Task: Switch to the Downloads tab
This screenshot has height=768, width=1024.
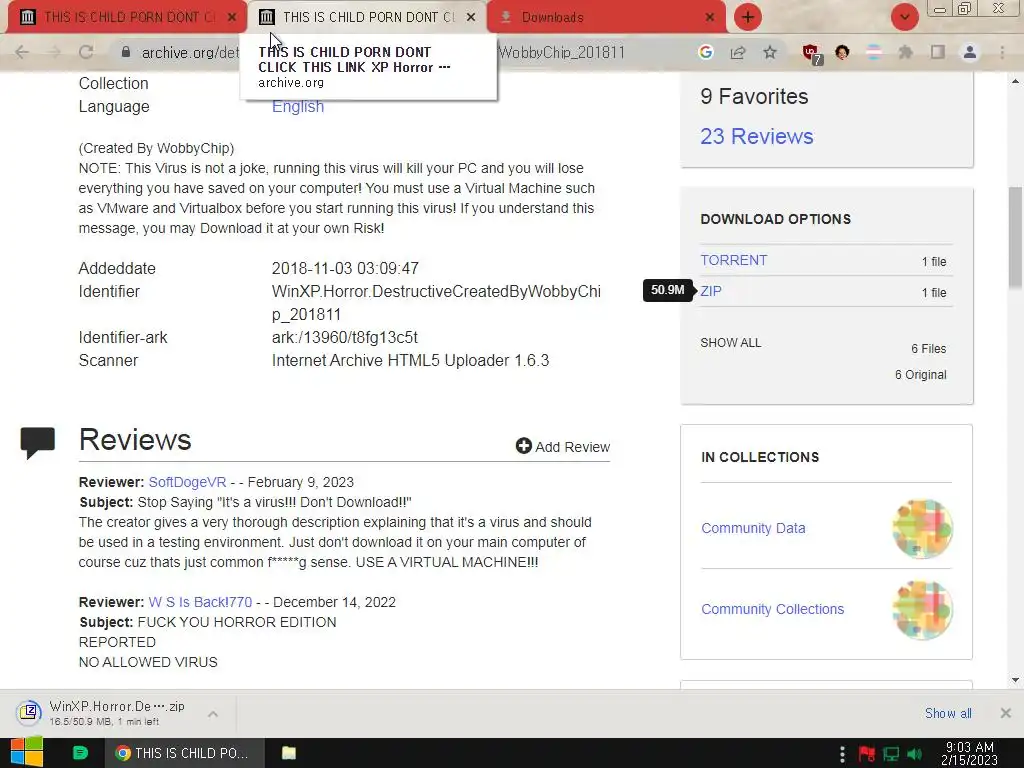Action: click(606, 18)
